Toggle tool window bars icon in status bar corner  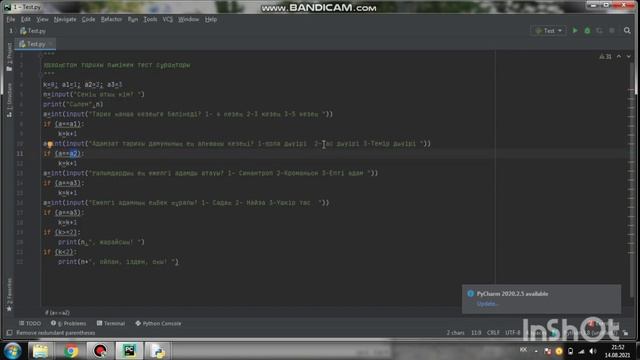pos(9,333)
